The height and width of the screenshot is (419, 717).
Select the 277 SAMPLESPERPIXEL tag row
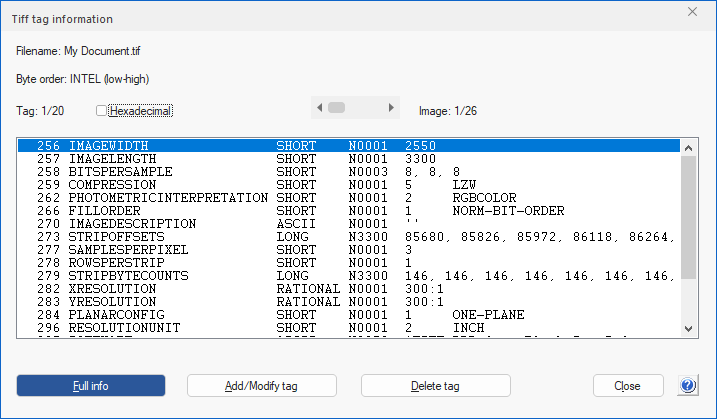coord(349,250)
